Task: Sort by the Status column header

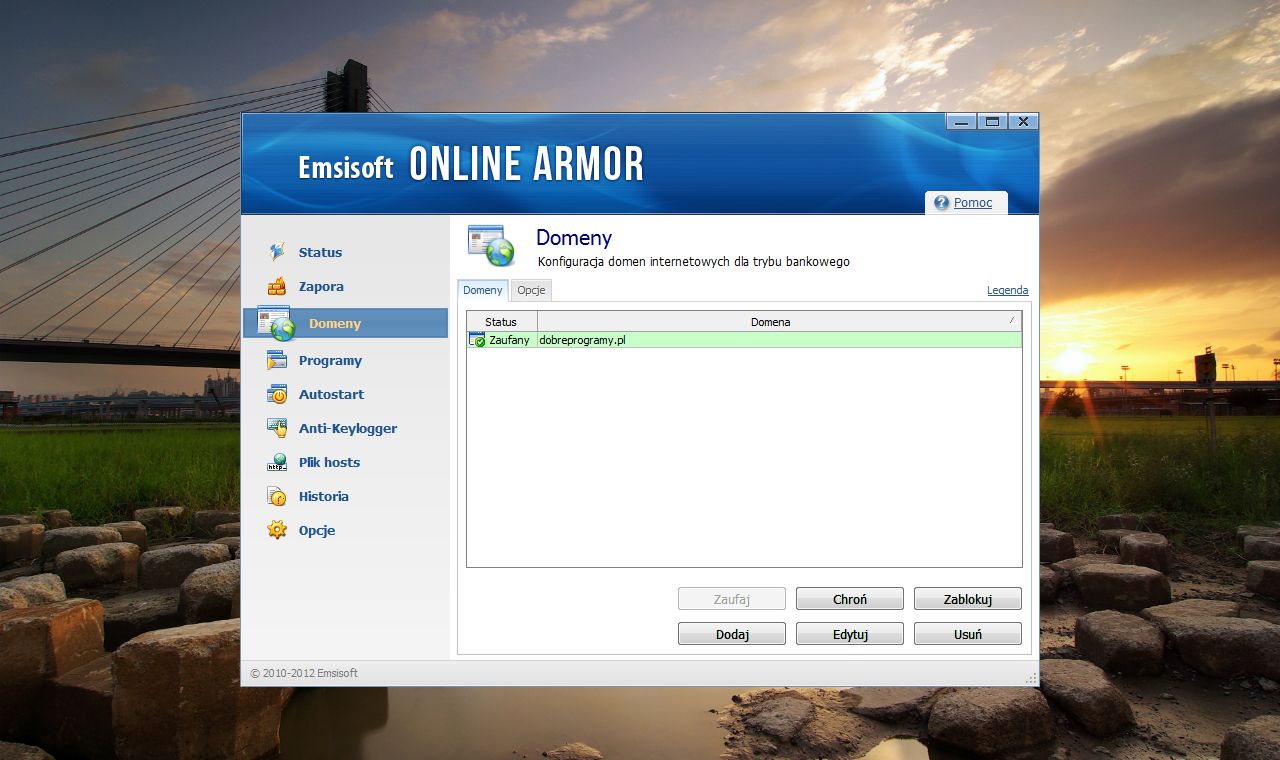Action: pos(502,322)
